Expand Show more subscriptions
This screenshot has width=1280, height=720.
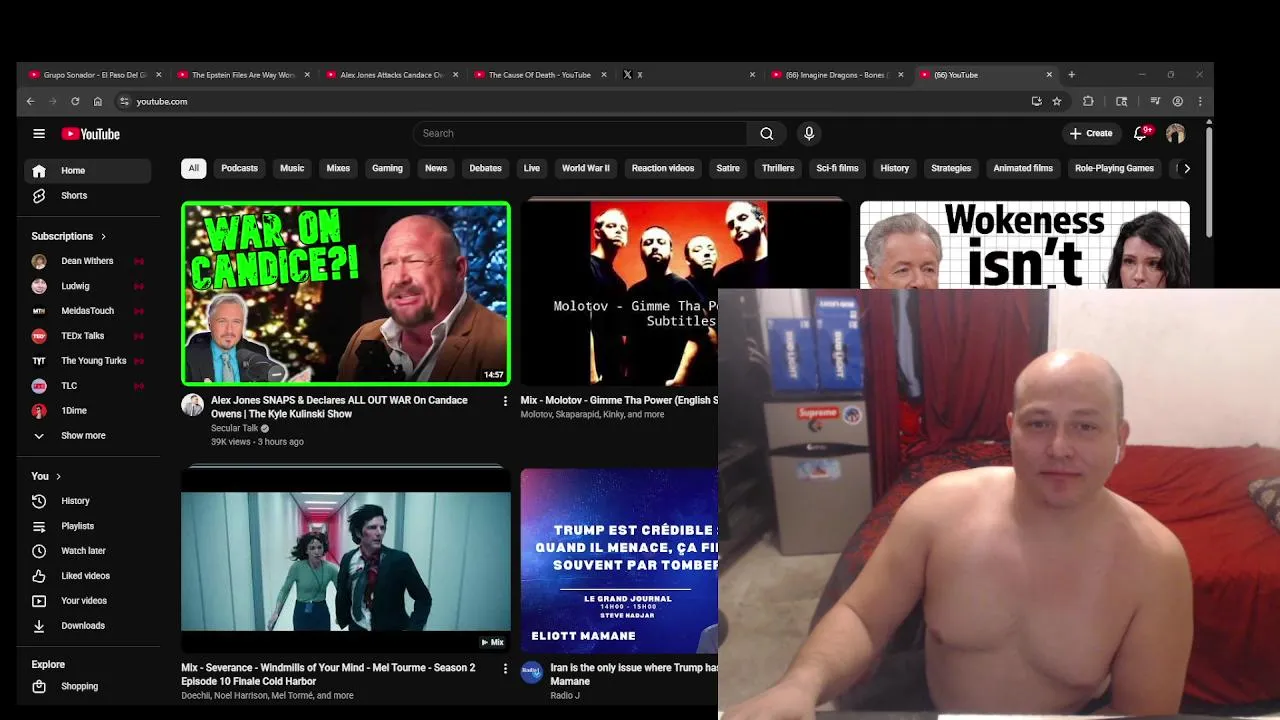(88, 436)
